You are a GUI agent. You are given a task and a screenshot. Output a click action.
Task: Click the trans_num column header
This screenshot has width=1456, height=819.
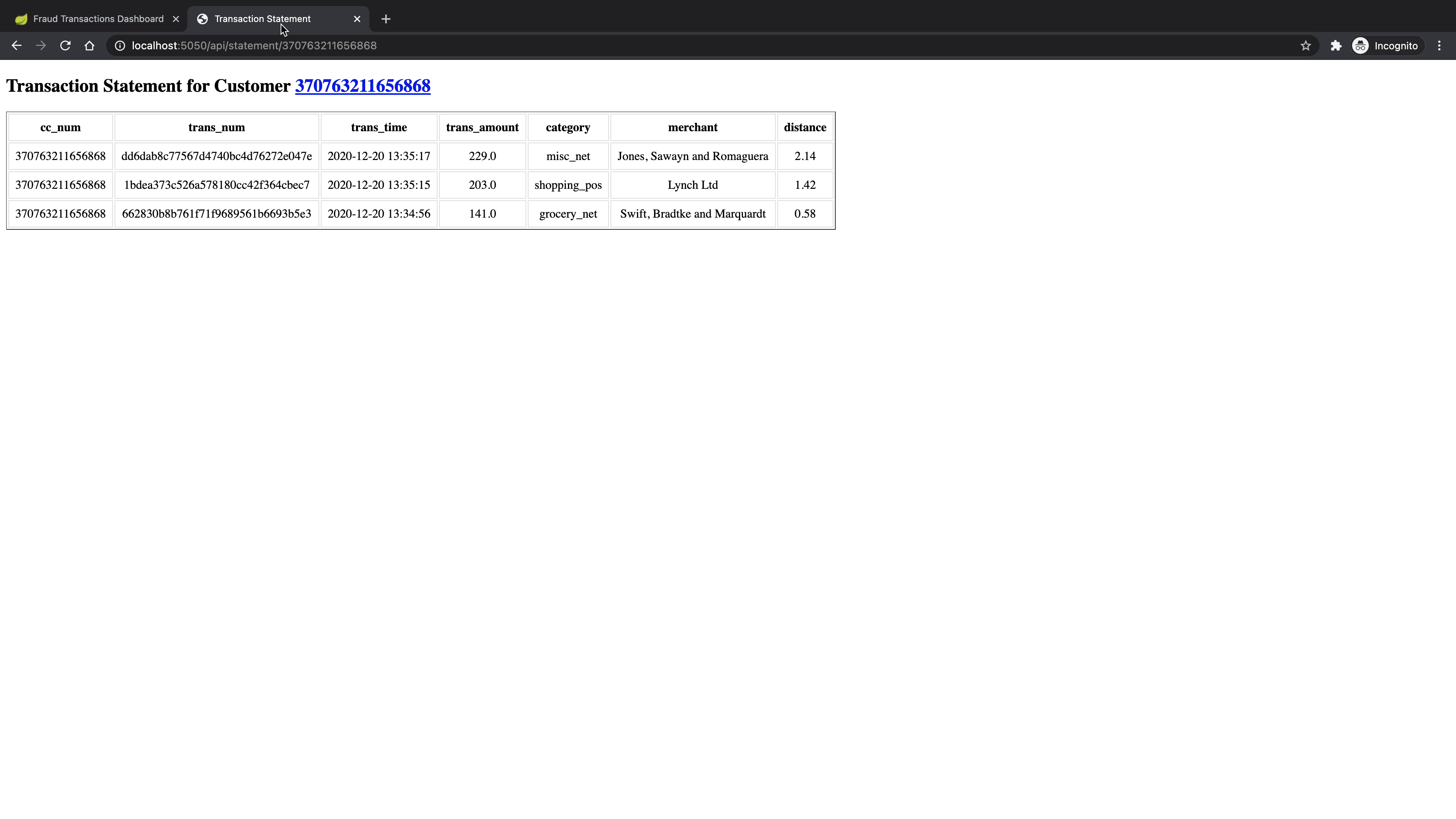point(216,127)
